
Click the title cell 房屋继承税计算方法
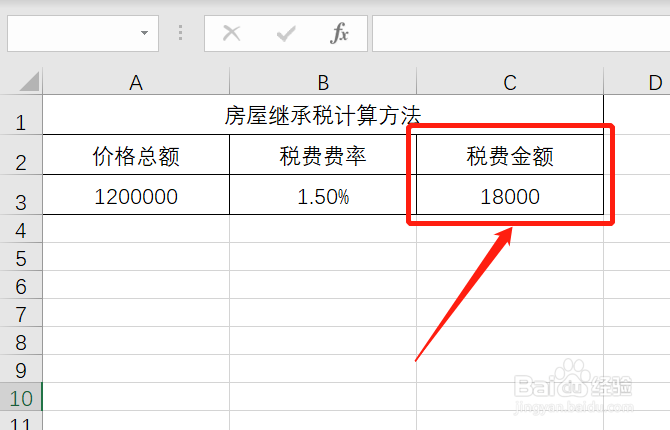[323, 115]
